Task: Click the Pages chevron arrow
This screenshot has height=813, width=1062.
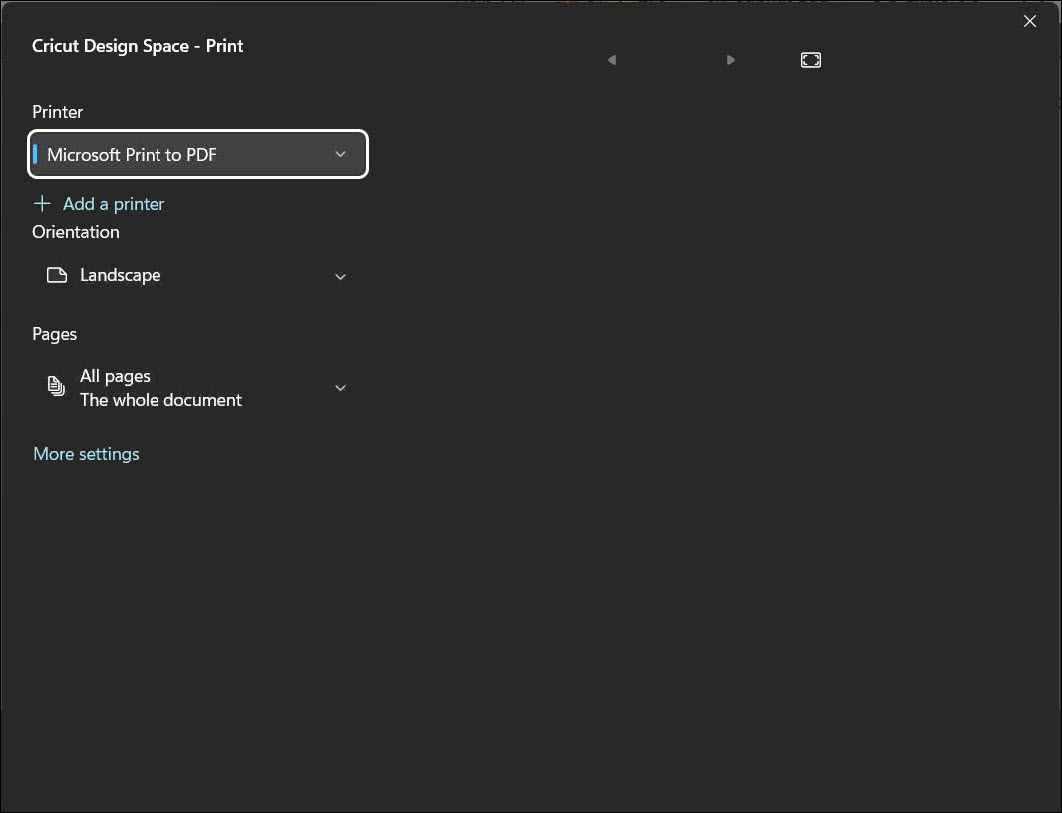Action: pos(341,388)
